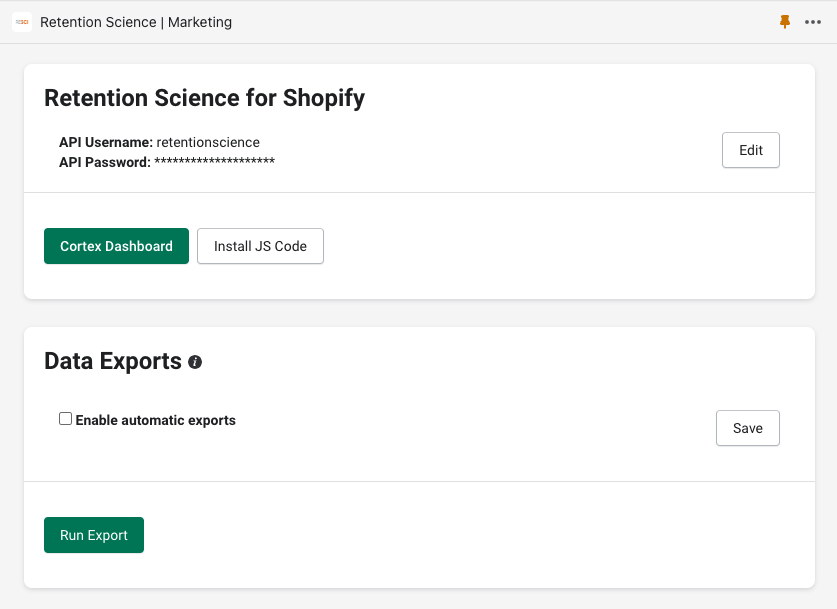The image size is (837, 609).
Task: Click the 'Enable automatic exports' label text
Action: pos(155,421)
